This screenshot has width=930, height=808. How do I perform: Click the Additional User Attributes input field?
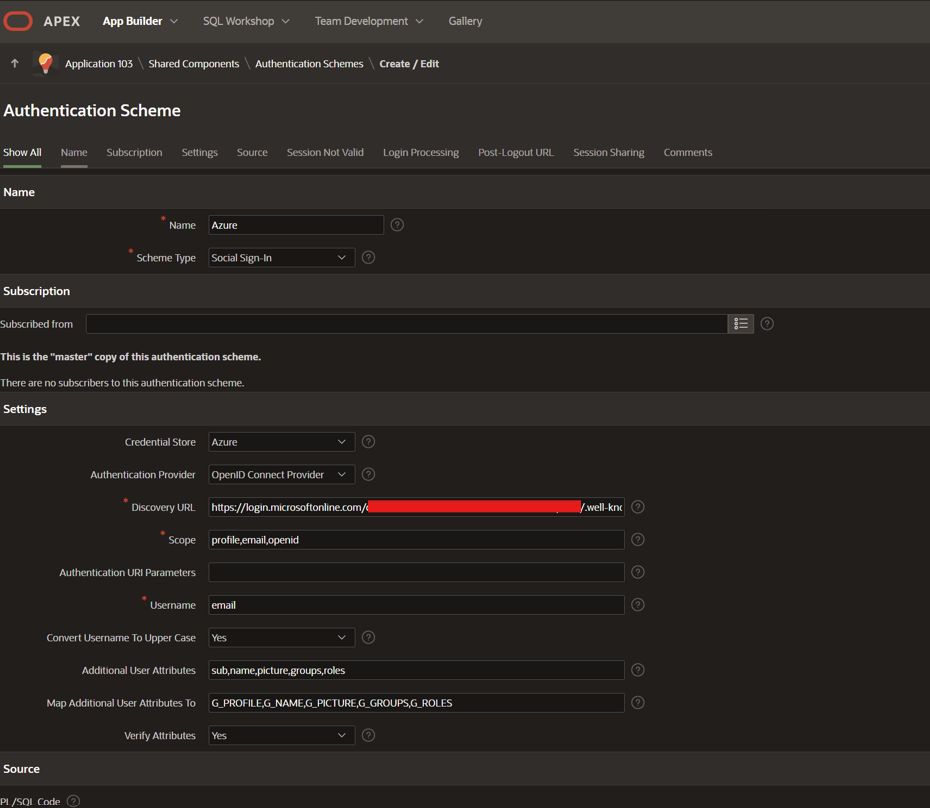click(416, 670)
